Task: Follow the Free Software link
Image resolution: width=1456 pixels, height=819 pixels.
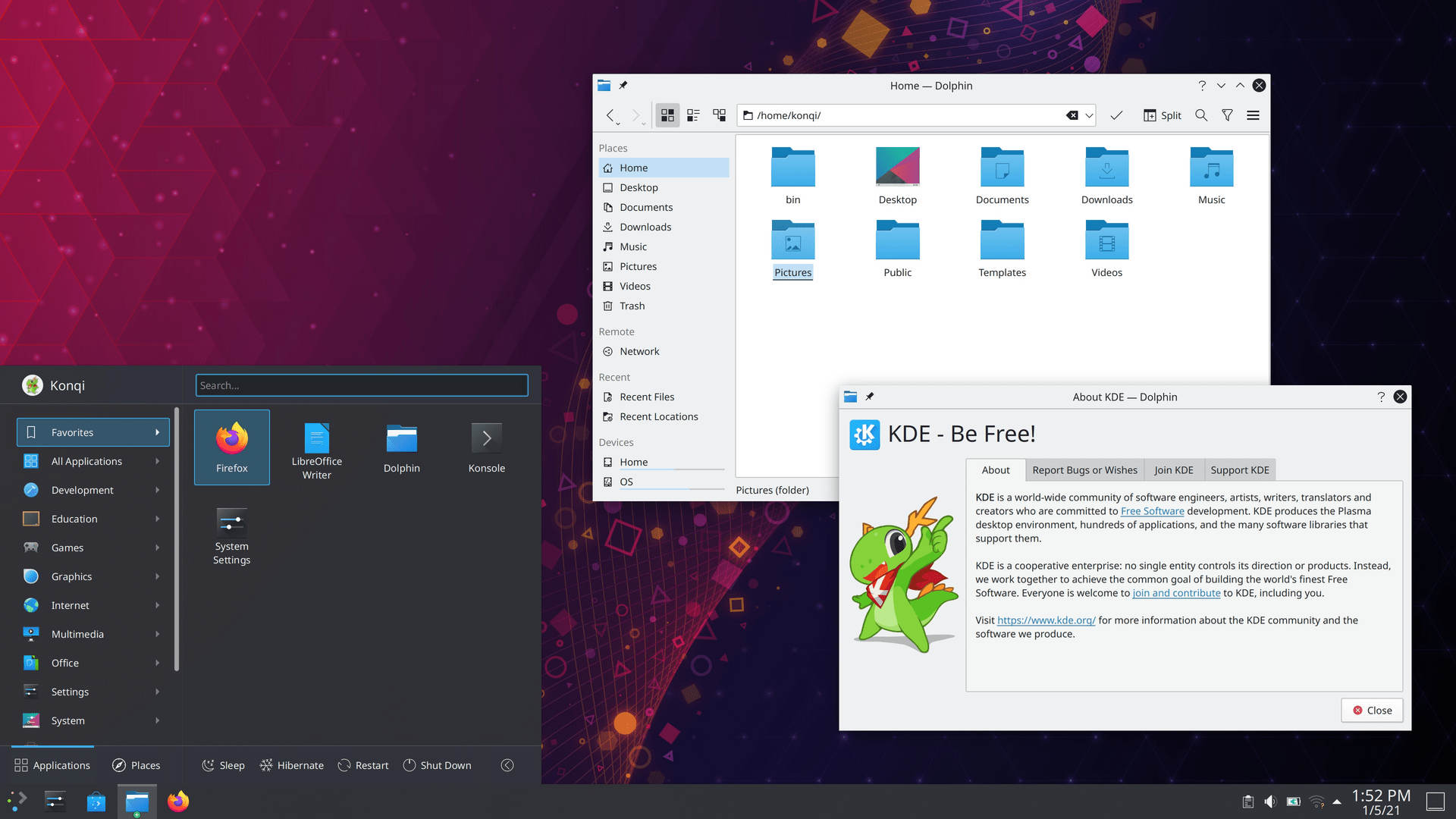Action: (x=1152, y=511)
